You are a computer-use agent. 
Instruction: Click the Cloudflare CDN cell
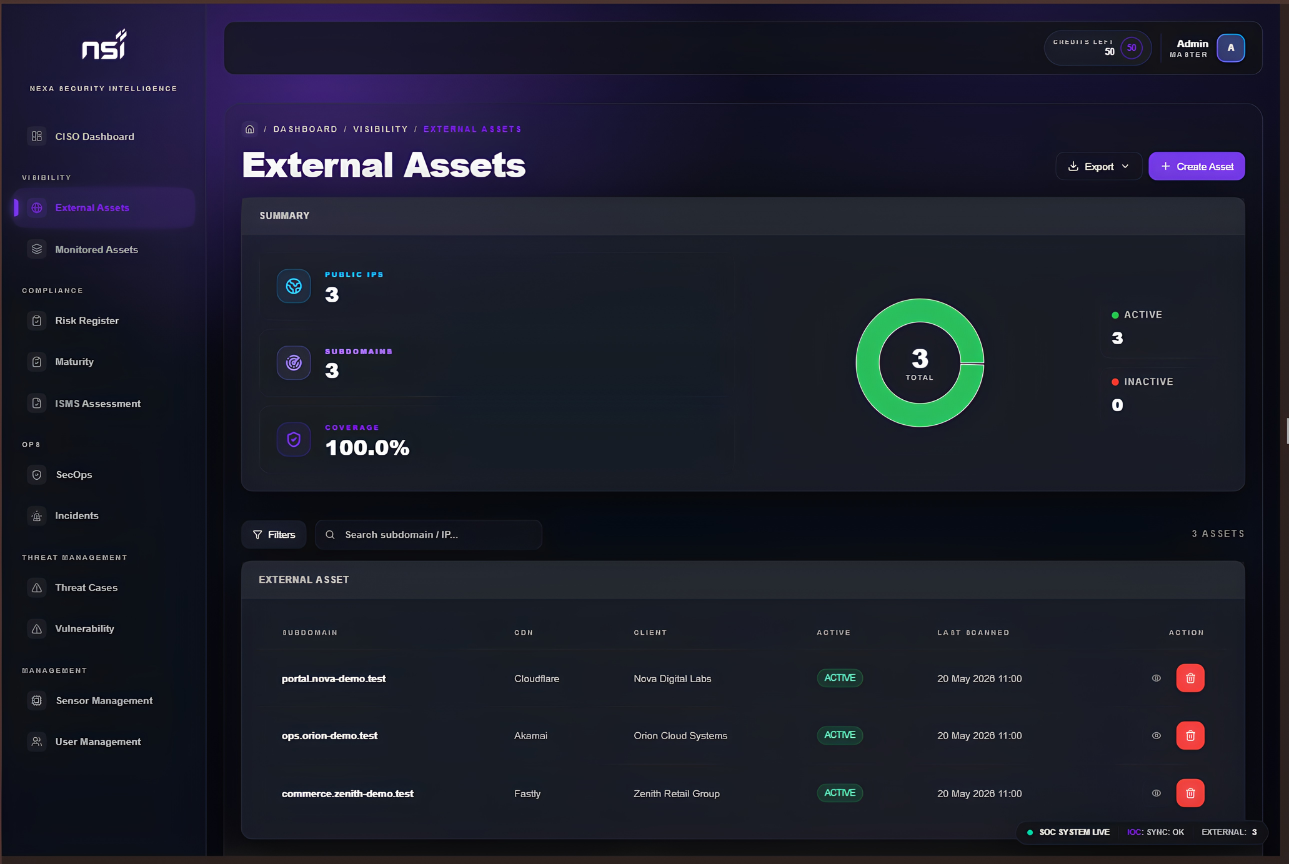click(x=537, y=679)
